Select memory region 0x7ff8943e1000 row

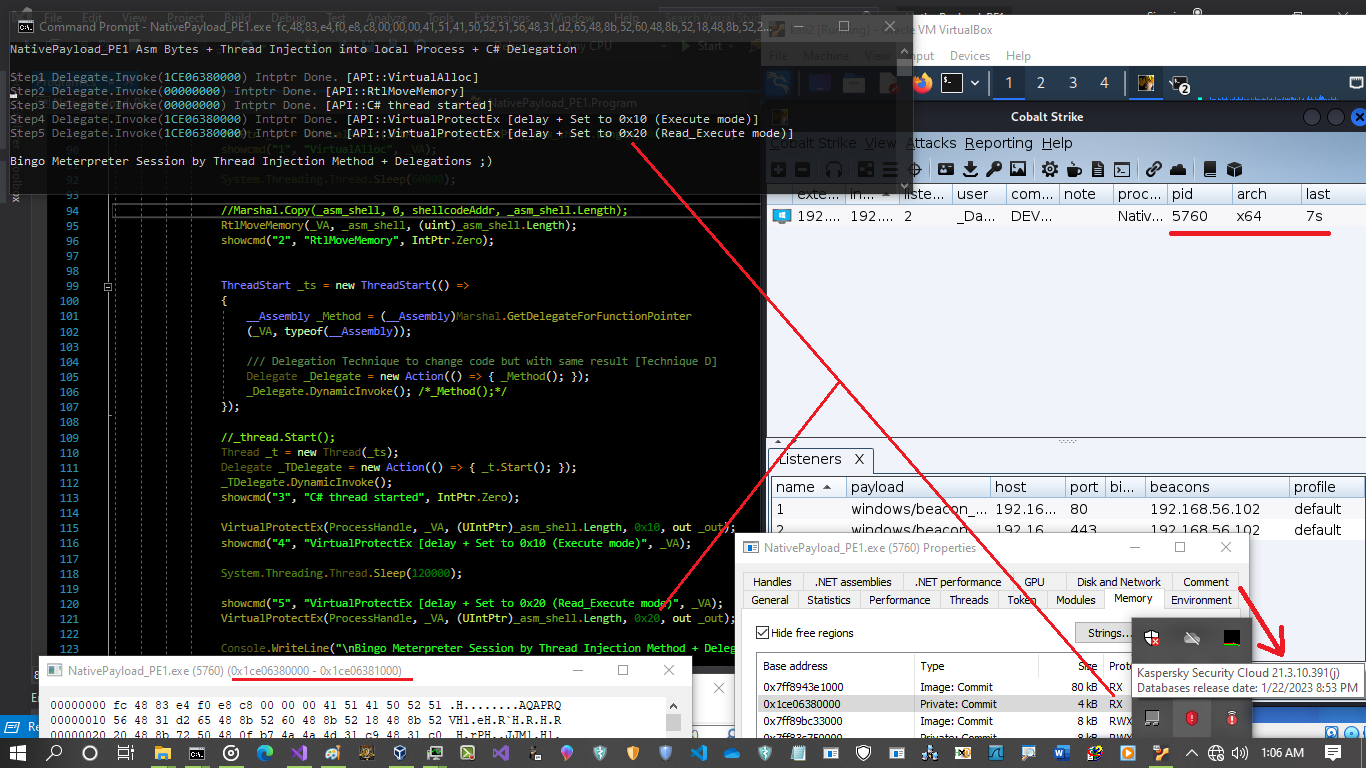click(x=944, y=687)
